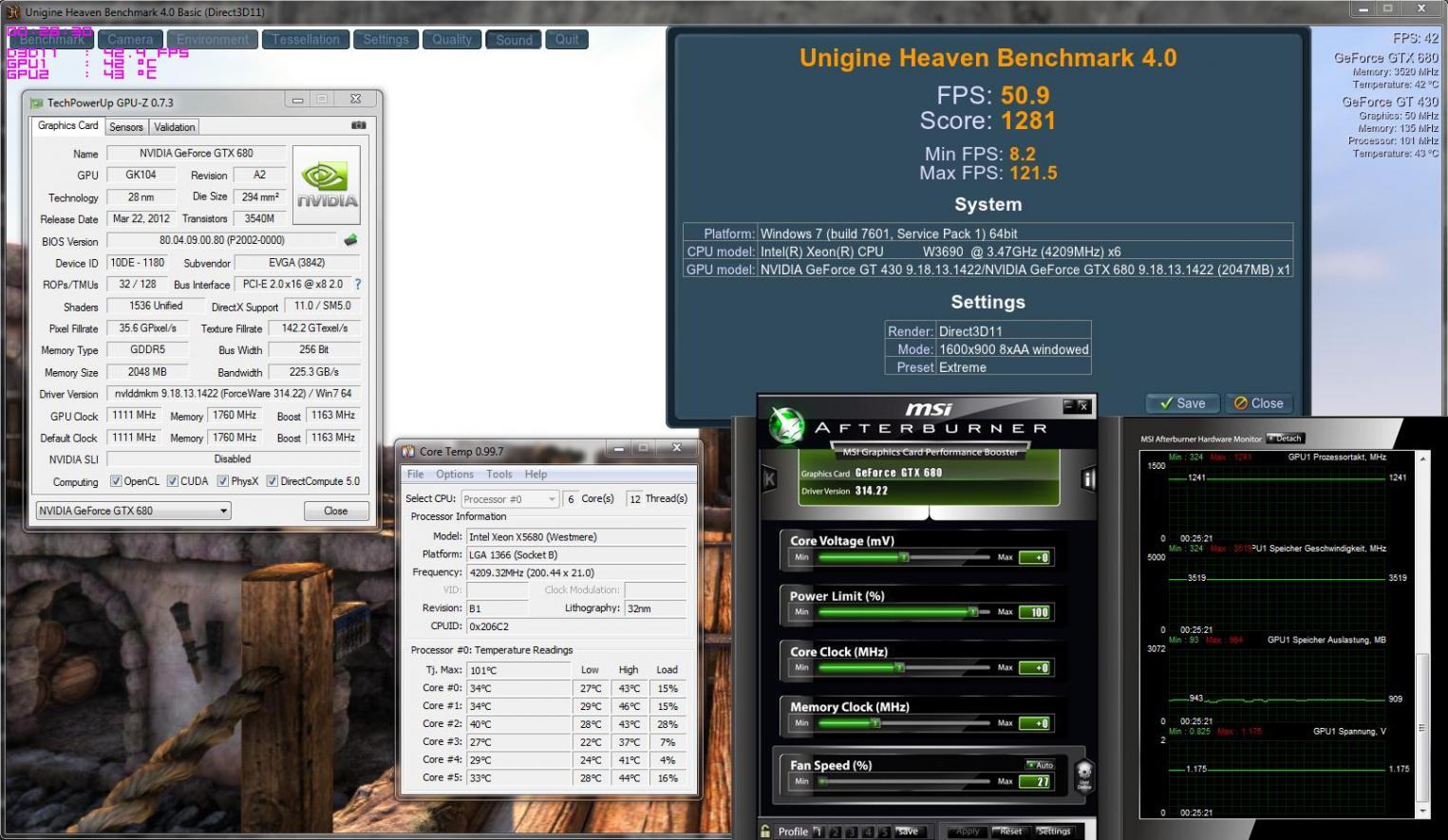1448x840 pixels.
Task: Click the BIOS save chip icon in GPU-Z
Action: 350,240
